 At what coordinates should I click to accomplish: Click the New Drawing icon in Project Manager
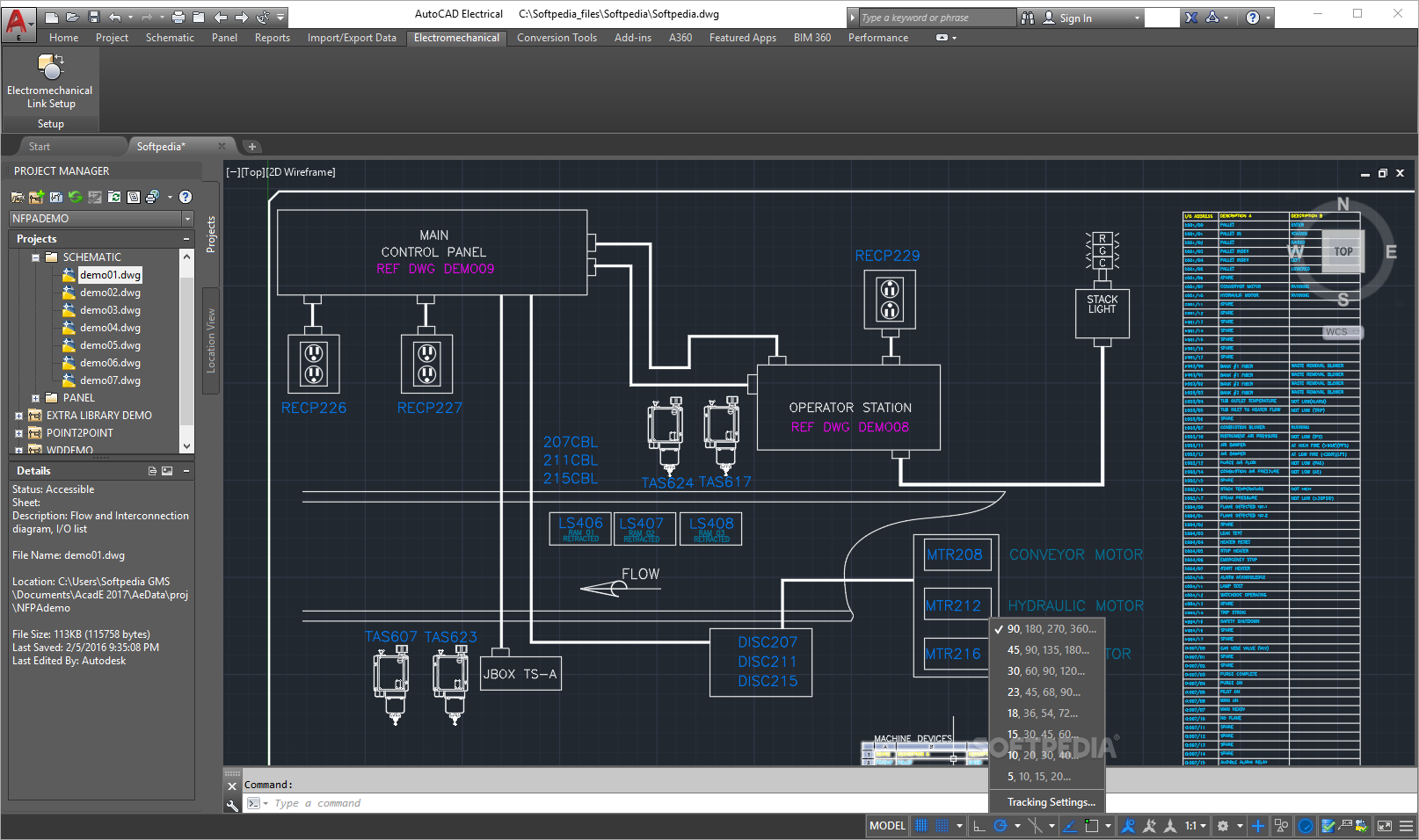(56, 197)
